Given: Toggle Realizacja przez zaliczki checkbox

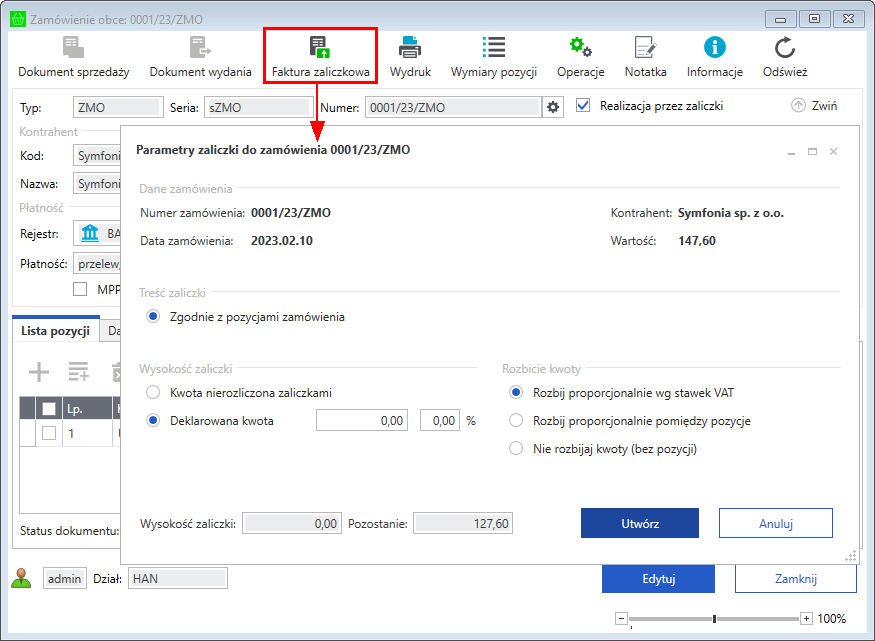Looking at the screenshot, I should (584, 105).
